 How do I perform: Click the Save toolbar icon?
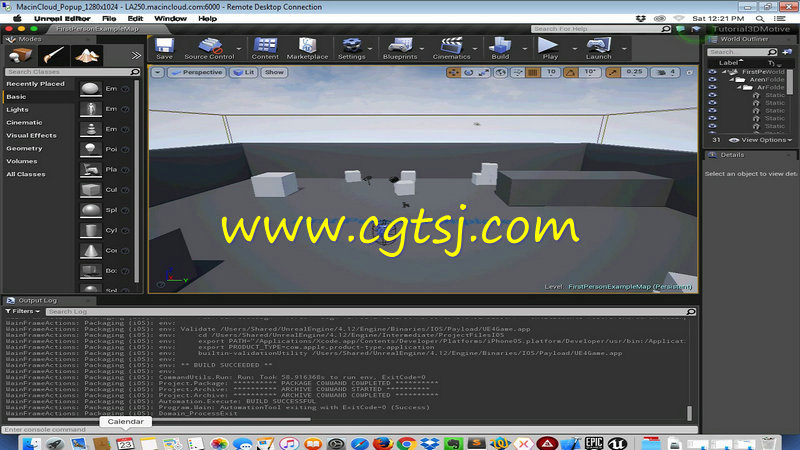[x=164, y=48]
